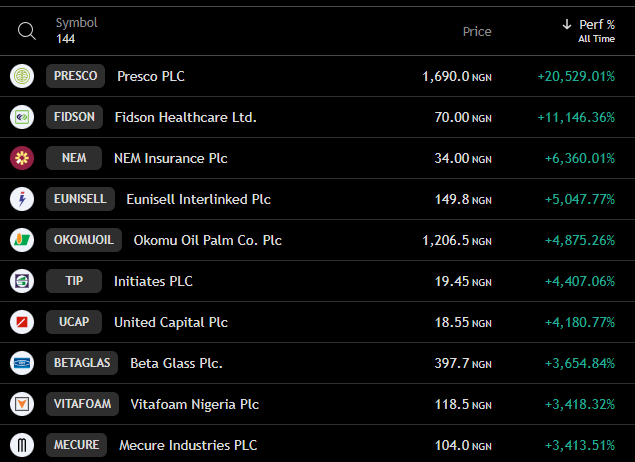Click the descending sort arrow beside Perf %
The height and width of the screenshot is (462, 635).
click(x=567, y=24)
